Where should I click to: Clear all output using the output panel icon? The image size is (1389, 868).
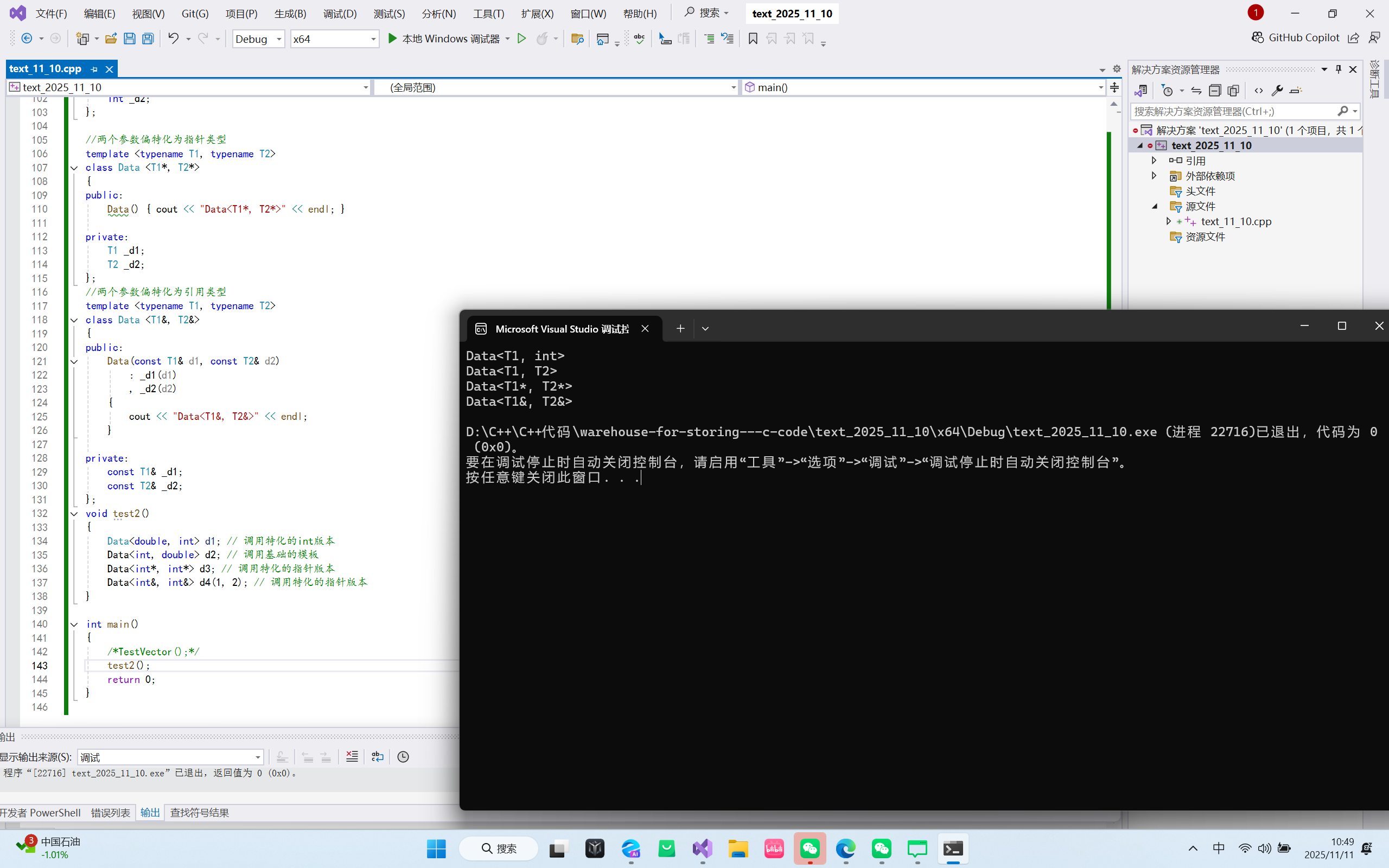click(352, 757)
